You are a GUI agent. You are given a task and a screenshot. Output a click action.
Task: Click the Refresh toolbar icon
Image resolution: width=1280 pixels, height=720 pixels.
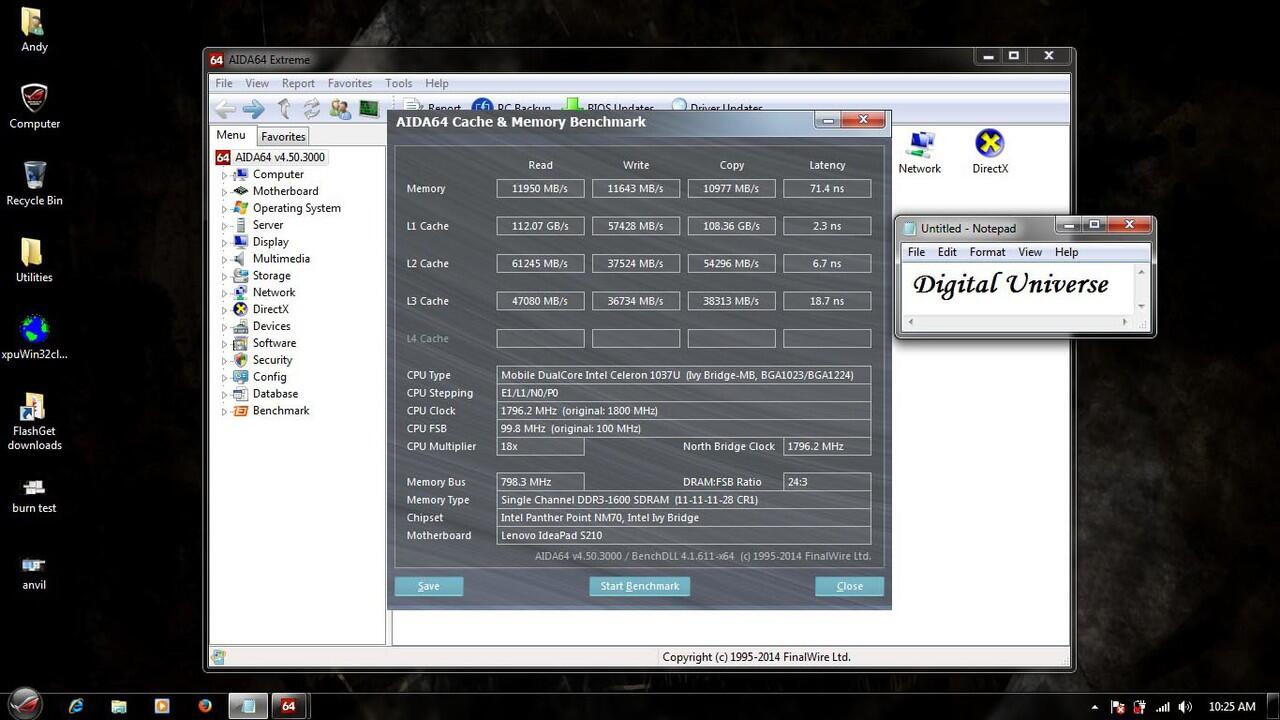point(312,109)
